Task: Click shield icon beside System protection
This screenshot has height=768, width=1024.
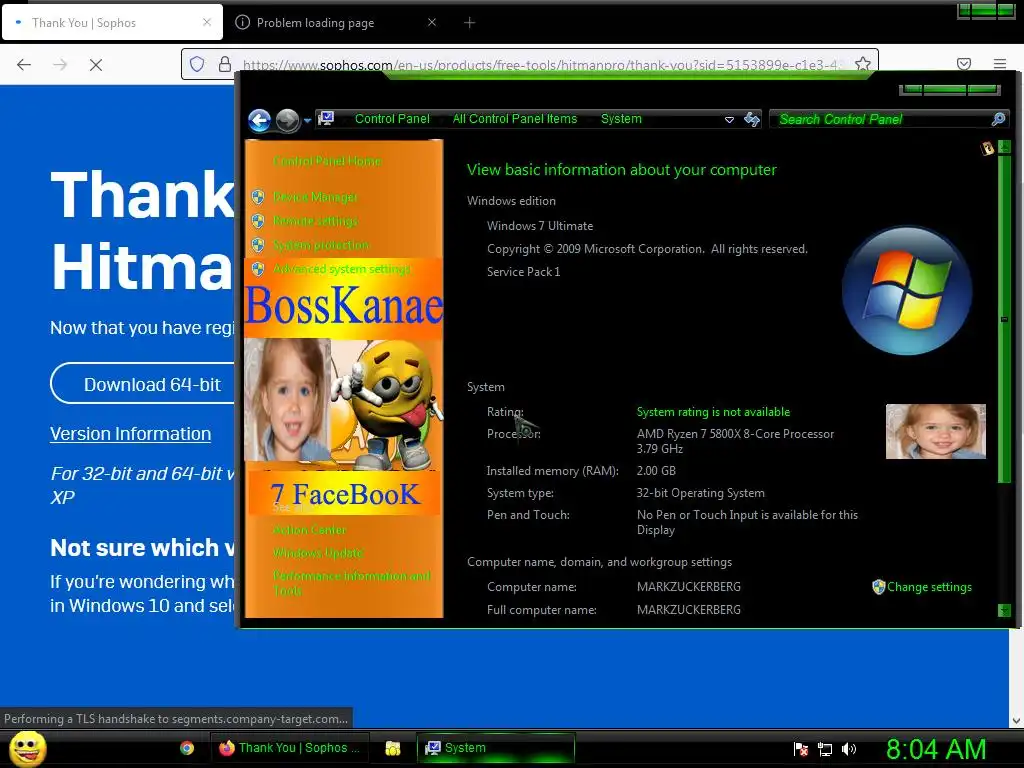Action: tap(258, 245)
